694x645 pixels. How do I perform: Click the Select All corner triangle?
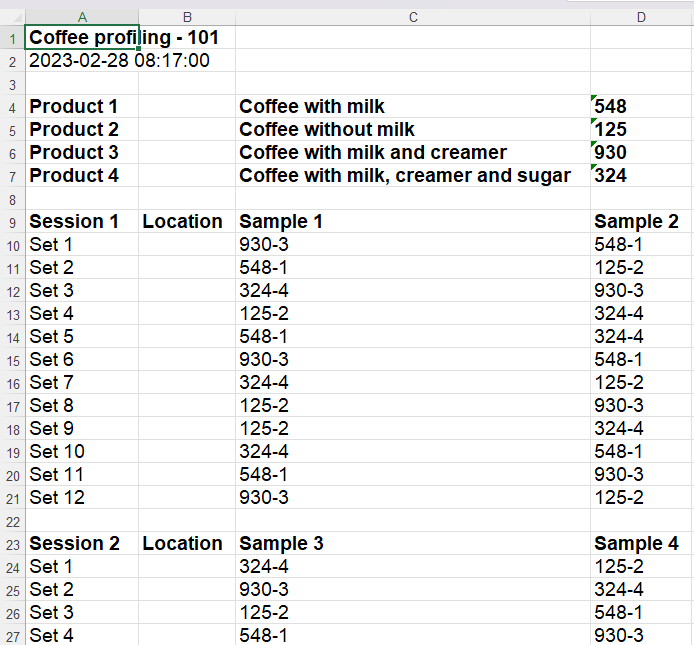coord(12,17)
